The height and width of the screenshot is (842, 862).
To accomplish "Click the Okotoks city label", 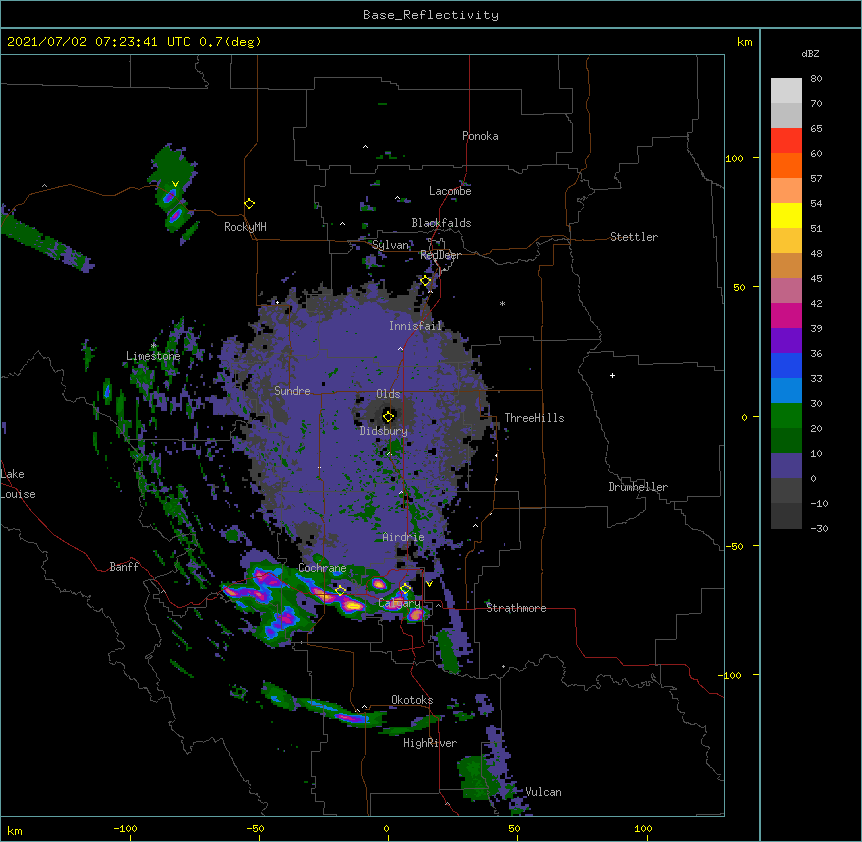I will tap(412, 700).
